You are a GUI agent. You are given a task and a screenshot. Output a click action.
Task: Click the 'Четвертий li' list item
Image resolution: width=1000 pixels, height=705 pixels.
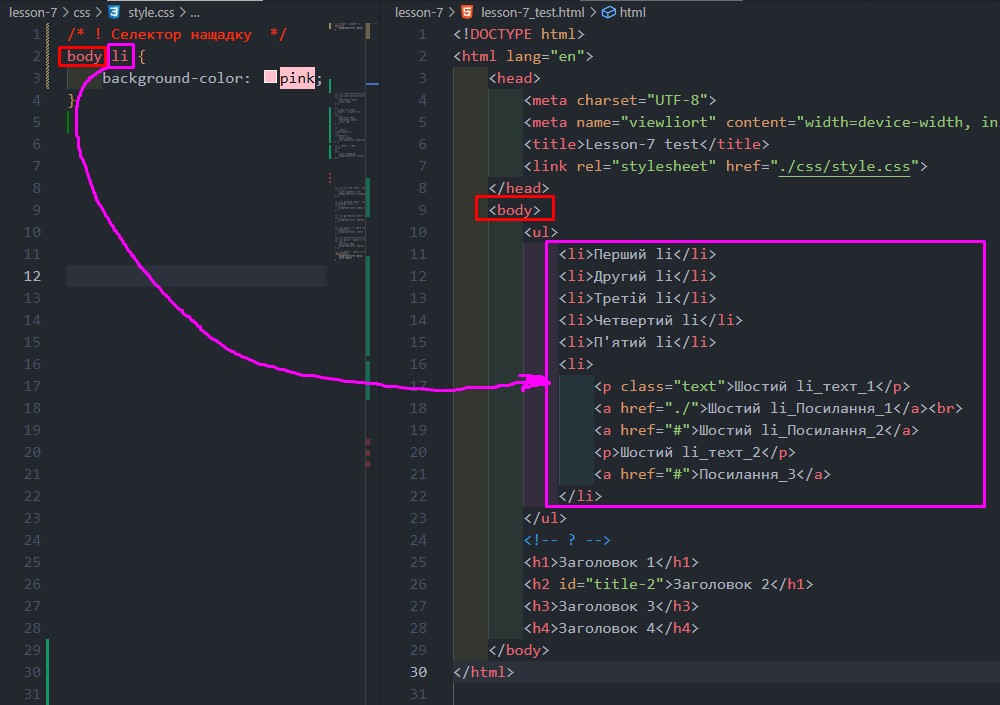coord(651,320)
